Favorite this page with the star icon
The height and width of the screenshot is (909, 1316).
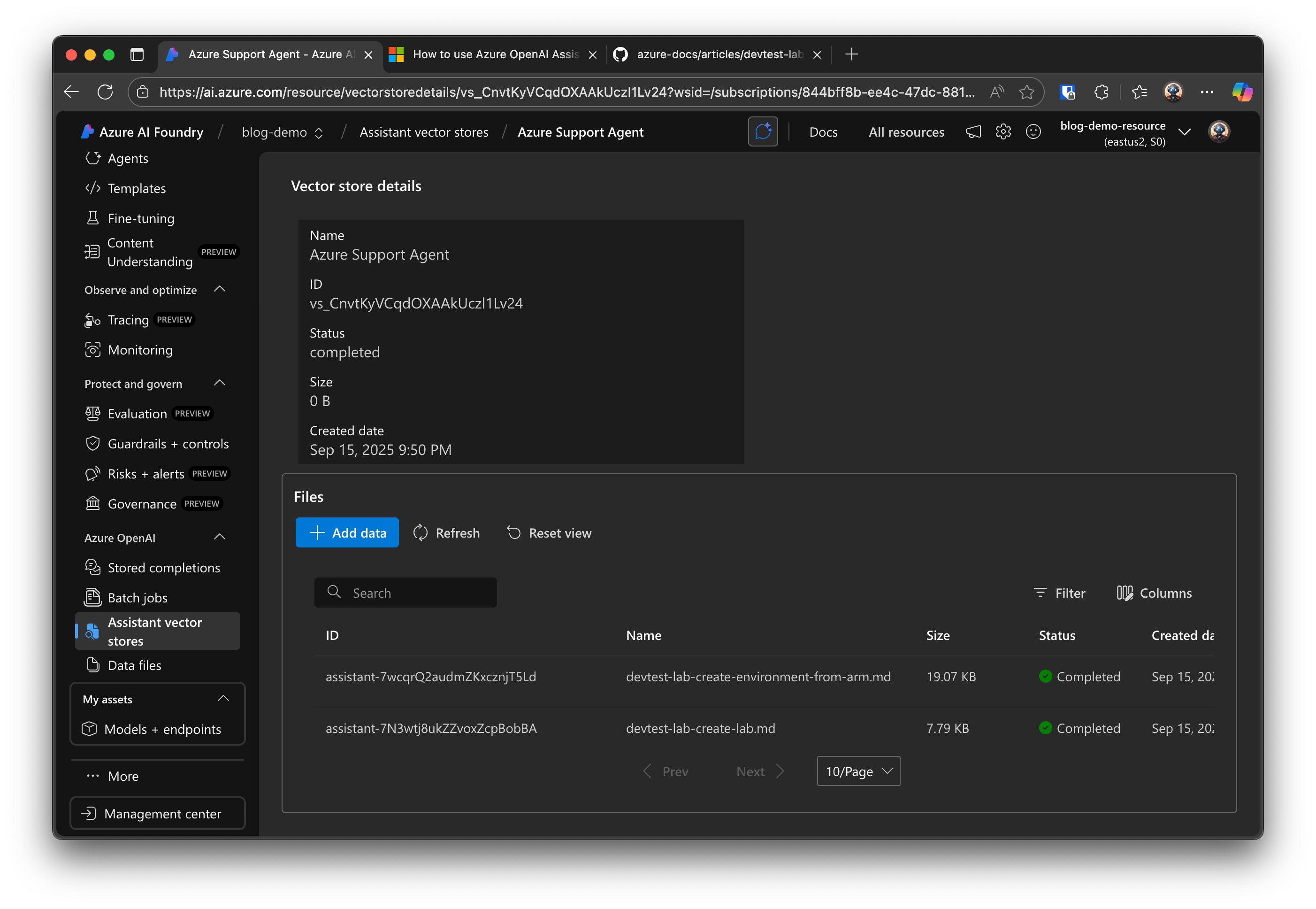click(1026, 92)
